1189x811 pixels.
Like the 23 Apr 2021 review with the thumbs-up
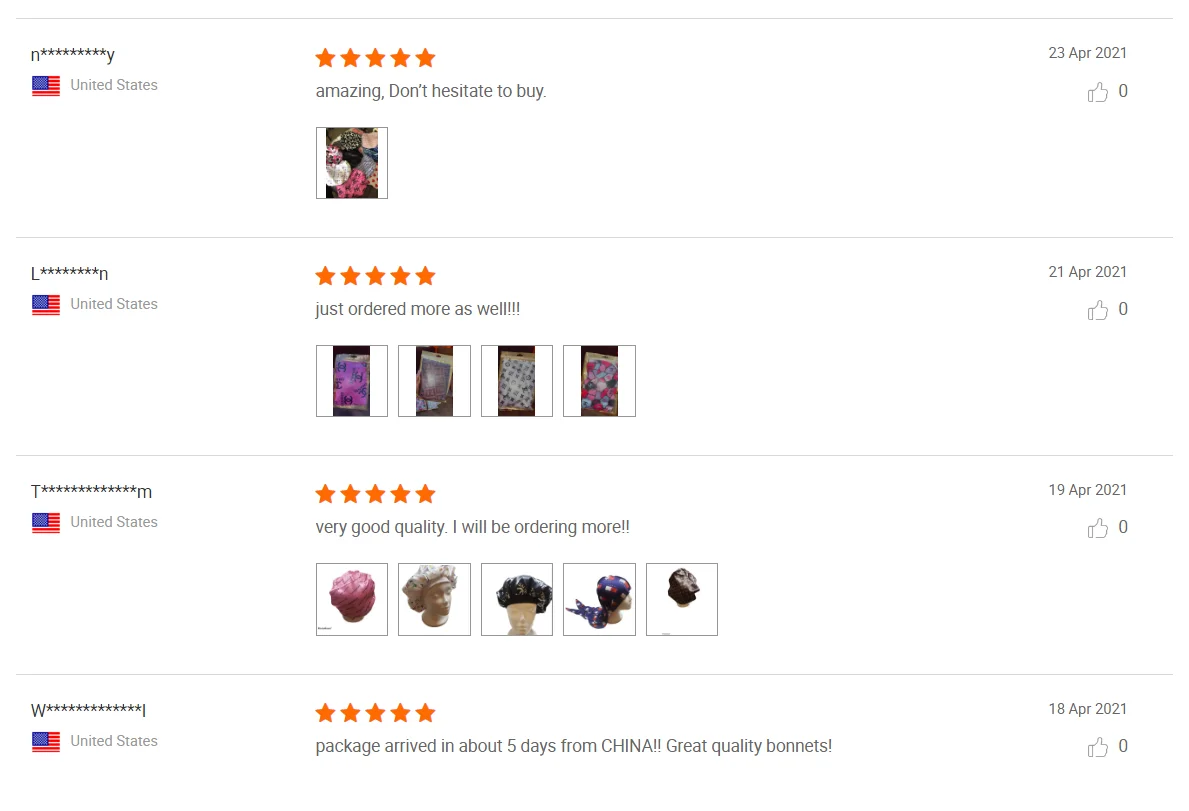1097,92
